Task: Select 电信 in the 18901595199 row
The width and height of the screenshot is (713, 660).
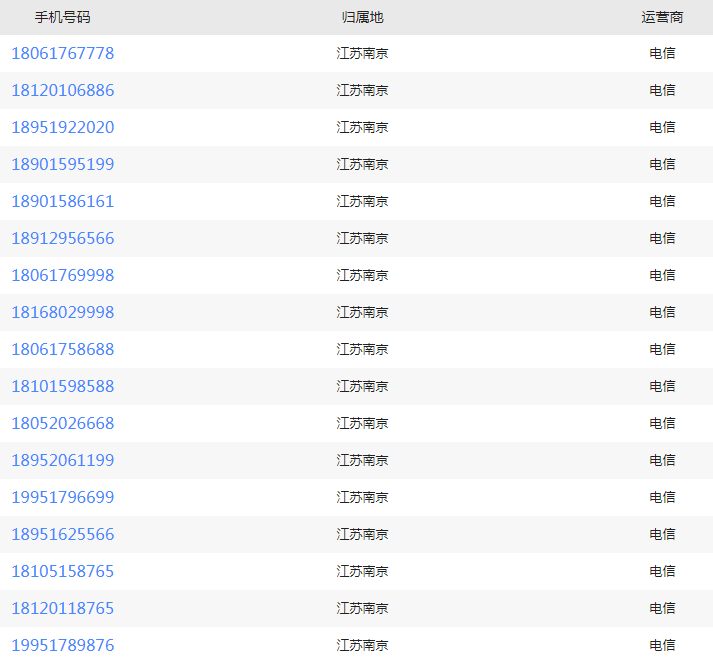Action: (662, 165)
